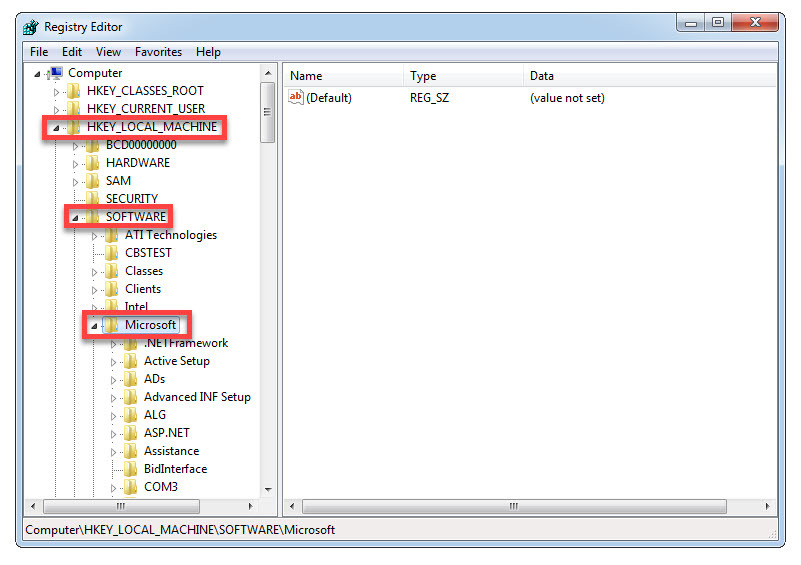Select the Microsoft key label
The image size is (801, 565).
click(150, 325)
